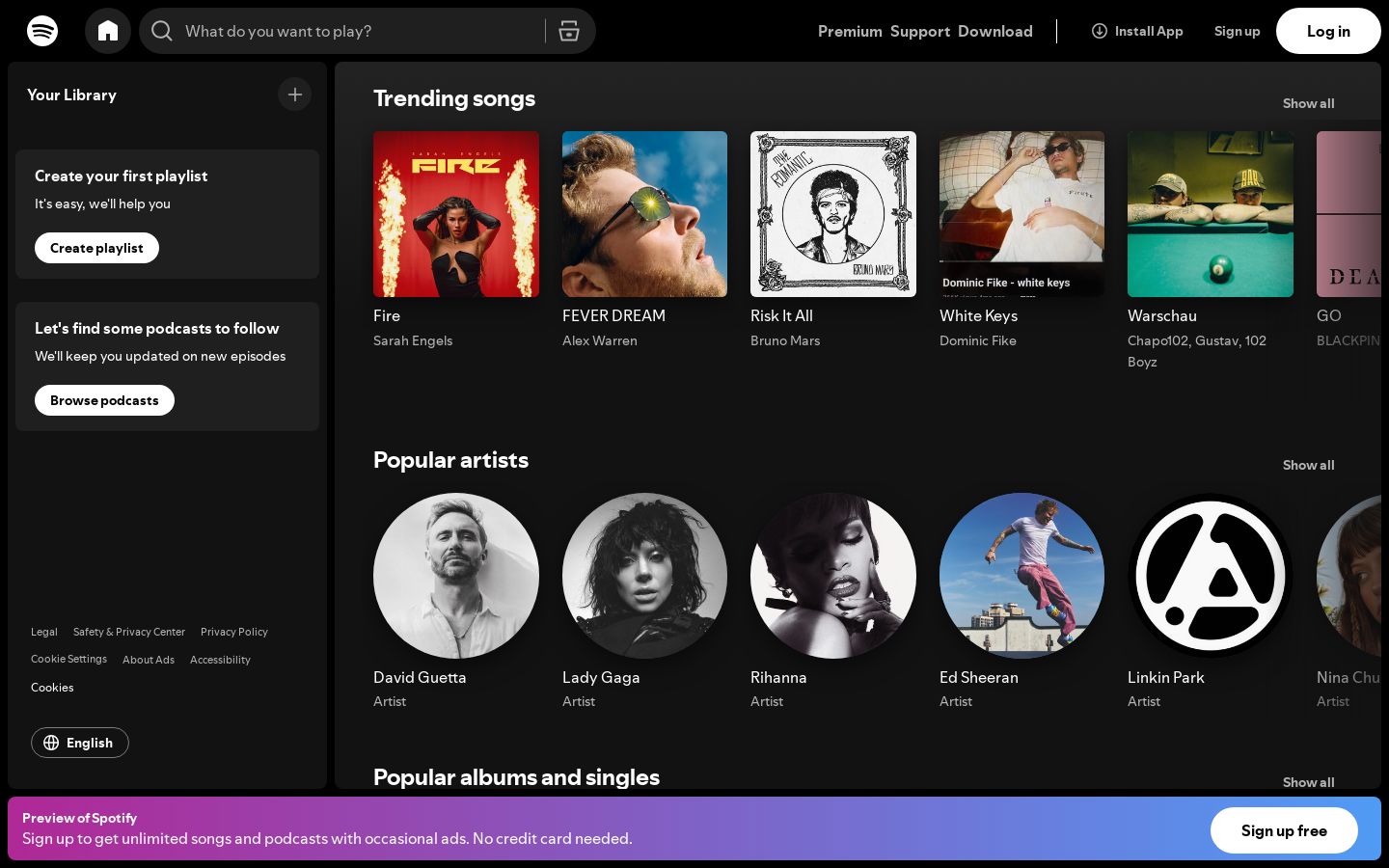Click the Install App download icon
Screen dimensions: 1389x868
point(1099,31)
